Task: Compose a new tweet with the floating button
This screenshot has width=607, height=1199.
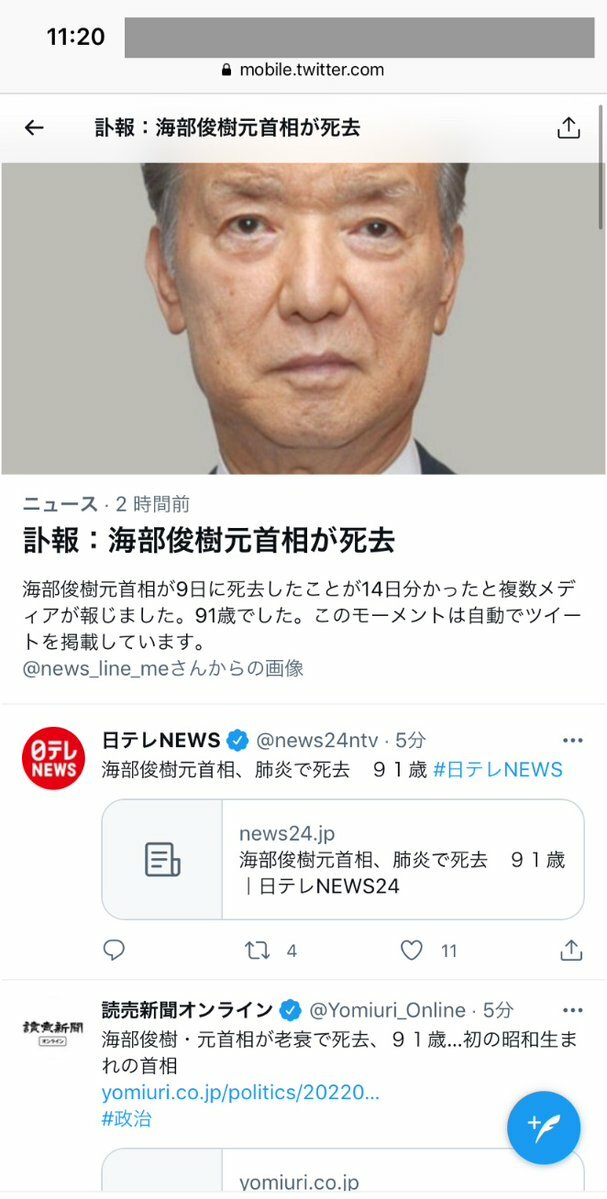Action: pyautogui.click(x=544, y=1127)
